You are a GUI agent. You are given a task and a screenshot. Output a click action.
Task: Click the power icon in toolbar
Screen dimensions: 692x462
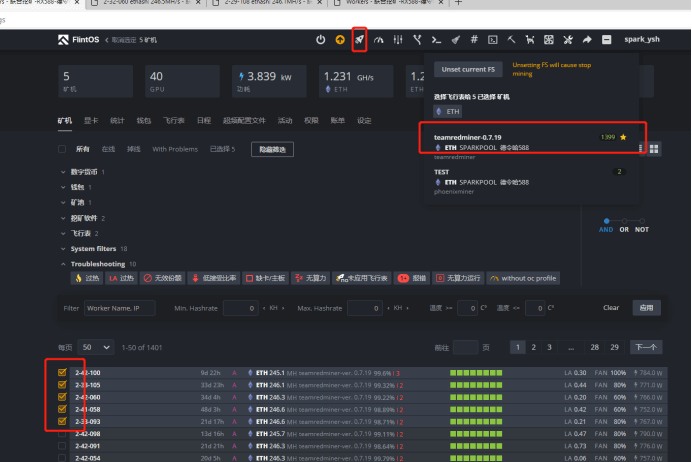click(320, 40)
